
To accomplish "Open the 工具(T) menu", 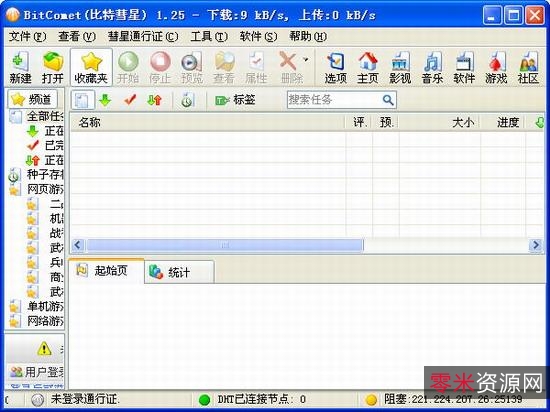I will [x=209, y=36].
